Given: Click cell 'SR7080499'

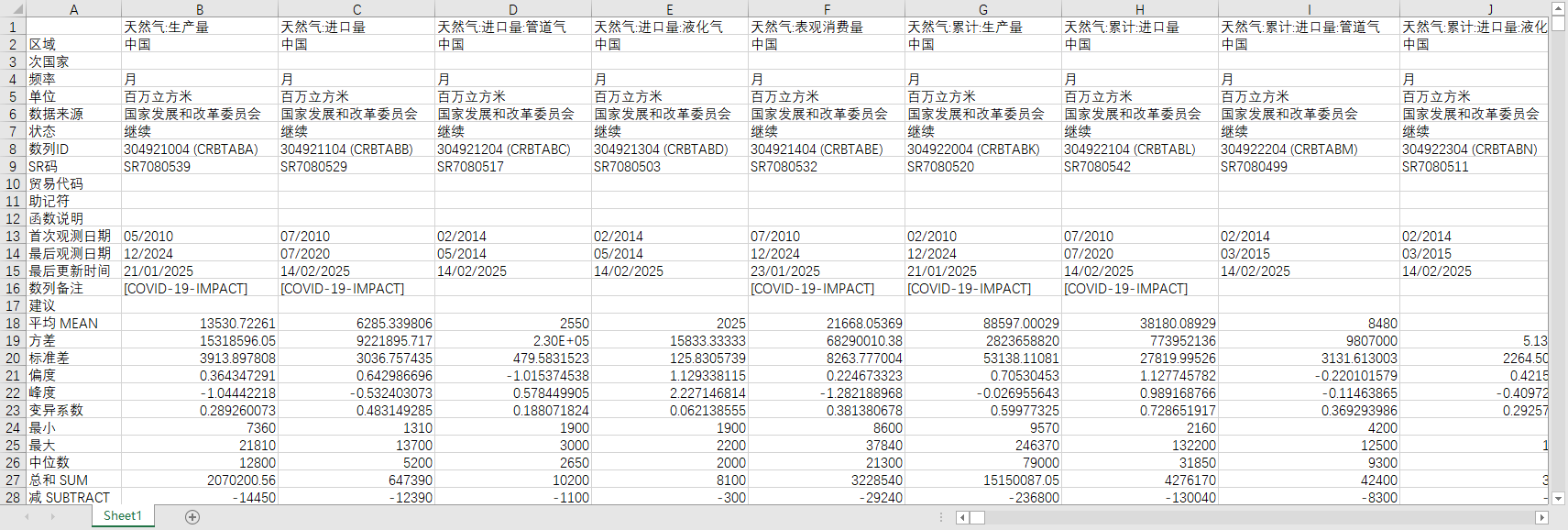Looking at the screenshot, I should (x=1309, y=166).
